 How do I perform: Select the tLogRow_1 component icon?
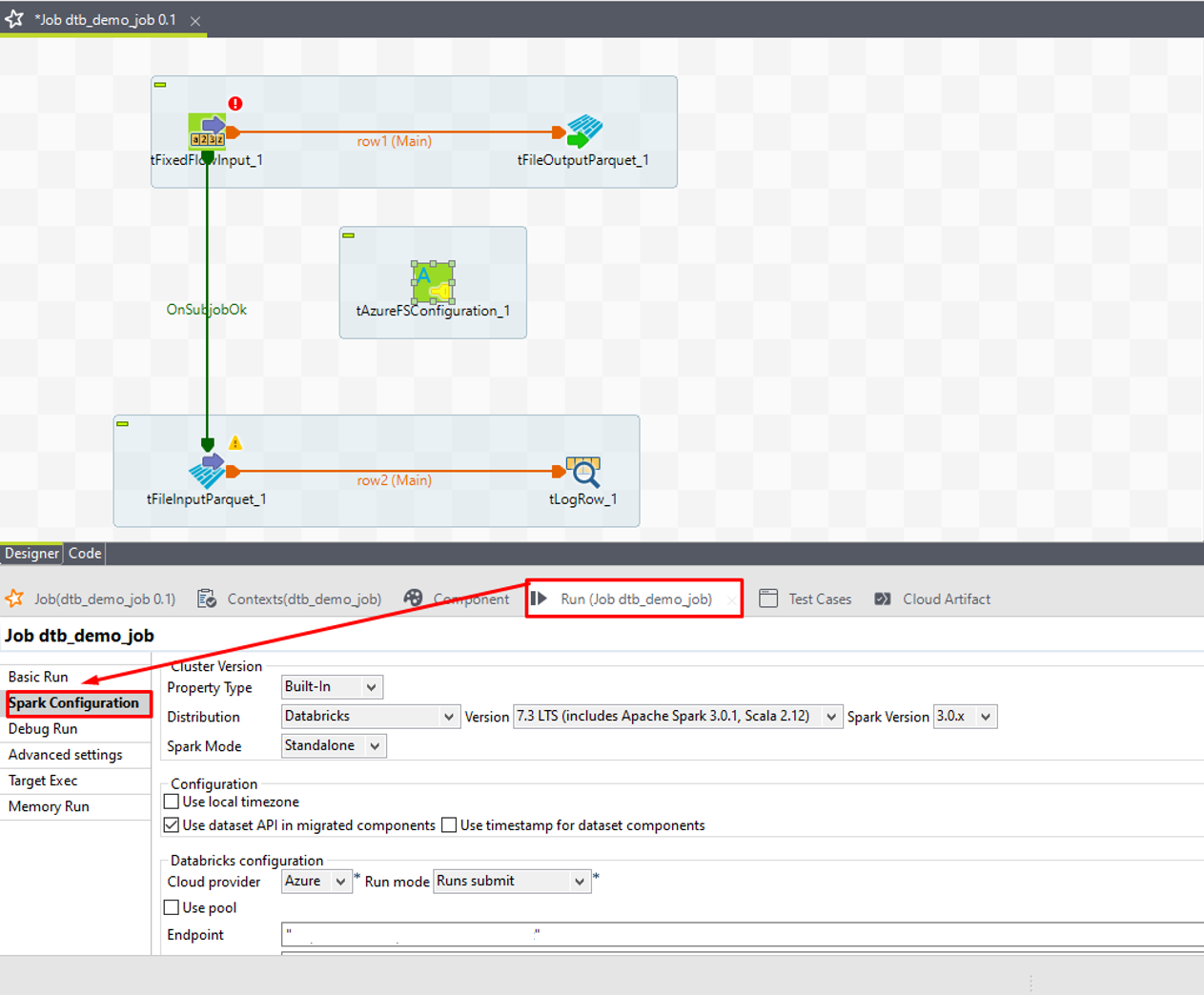click(583, 471)
